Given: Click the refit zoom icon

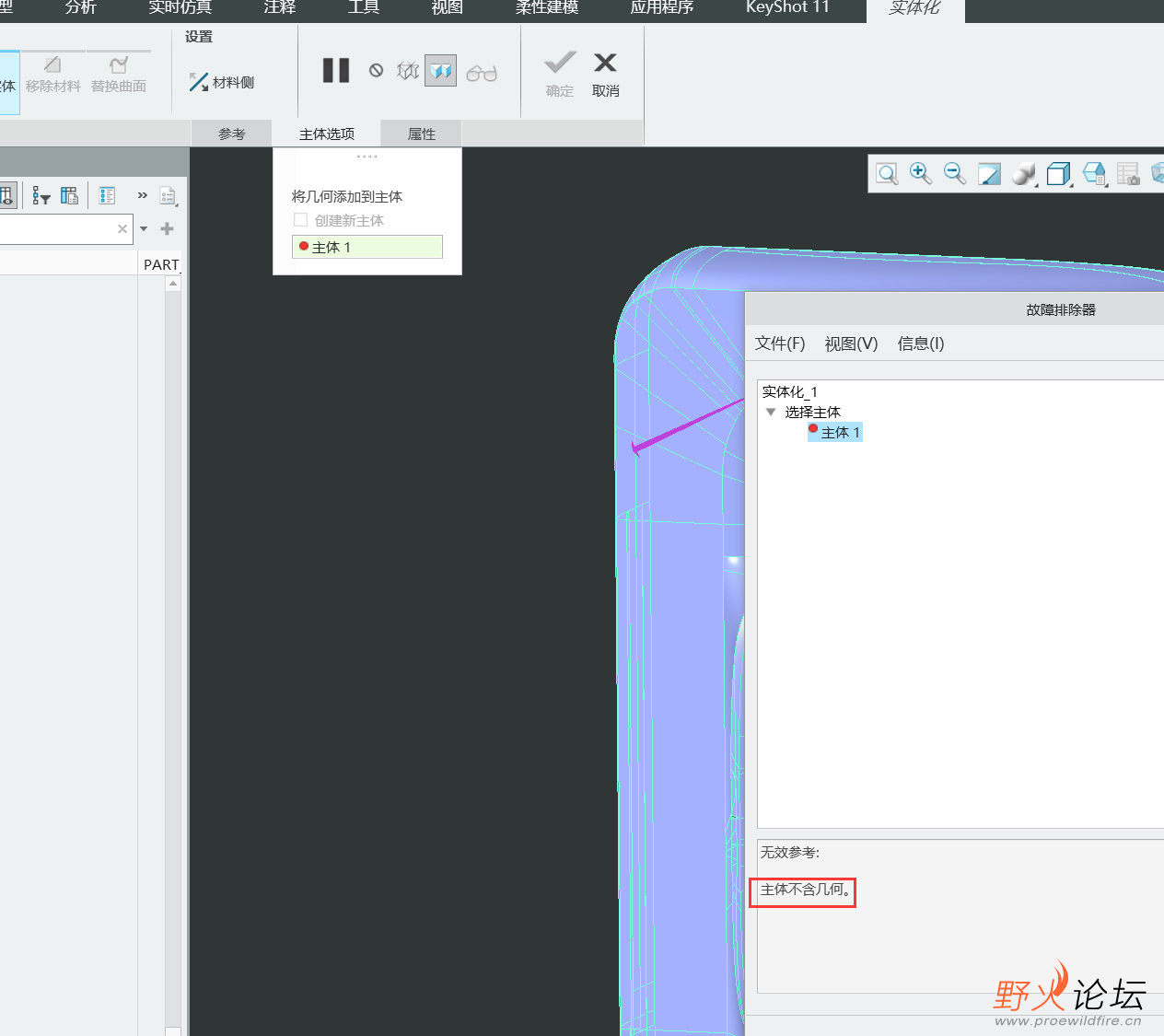Looking at the screenshot, I should point(887,173).
